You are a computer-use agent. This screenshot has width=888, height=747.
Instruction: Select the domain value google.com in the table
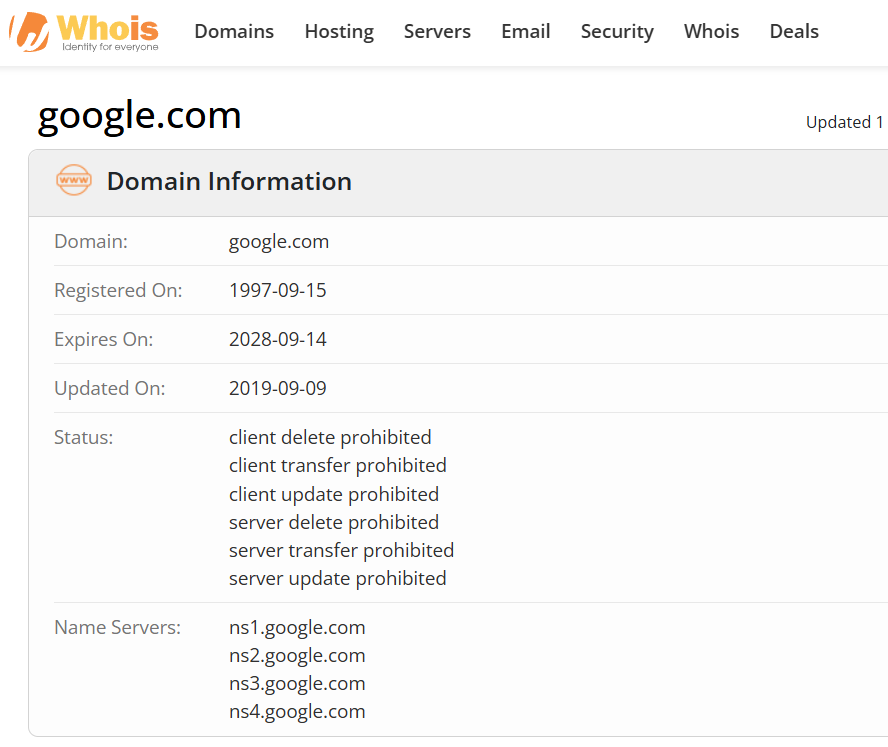click(x=277, y=241)
